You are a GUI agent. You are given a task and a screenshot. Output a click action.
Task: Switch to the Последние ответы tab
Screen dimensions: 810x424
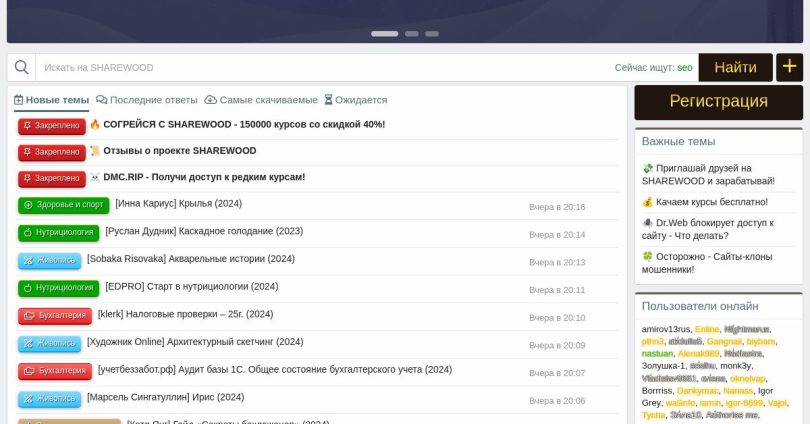[147, 100]
